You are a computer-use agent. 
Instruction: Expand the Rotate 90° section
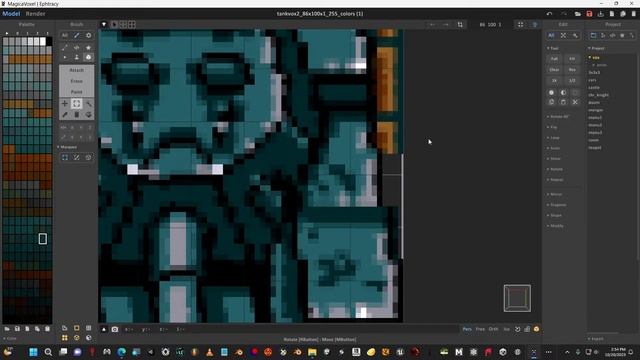pyautogui.click(x=558, y=117)
